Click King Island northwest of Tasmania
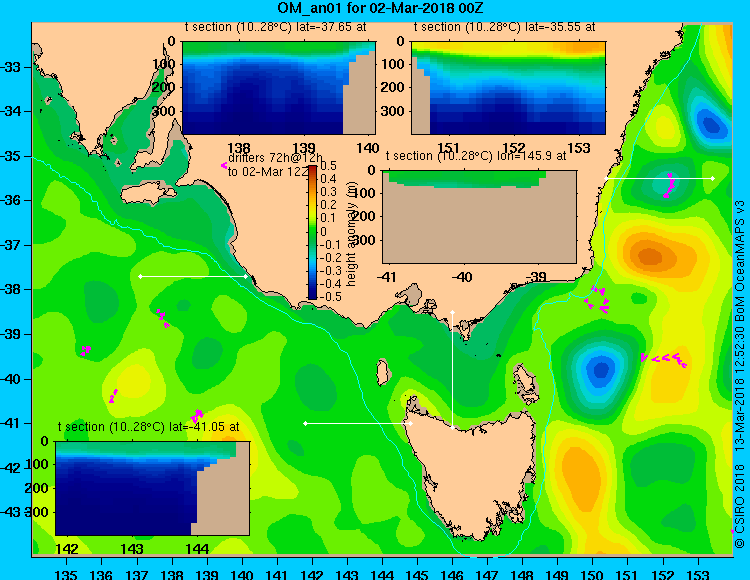Image resolution: width=750 pixels, height=580 pixels. [382, 372]
